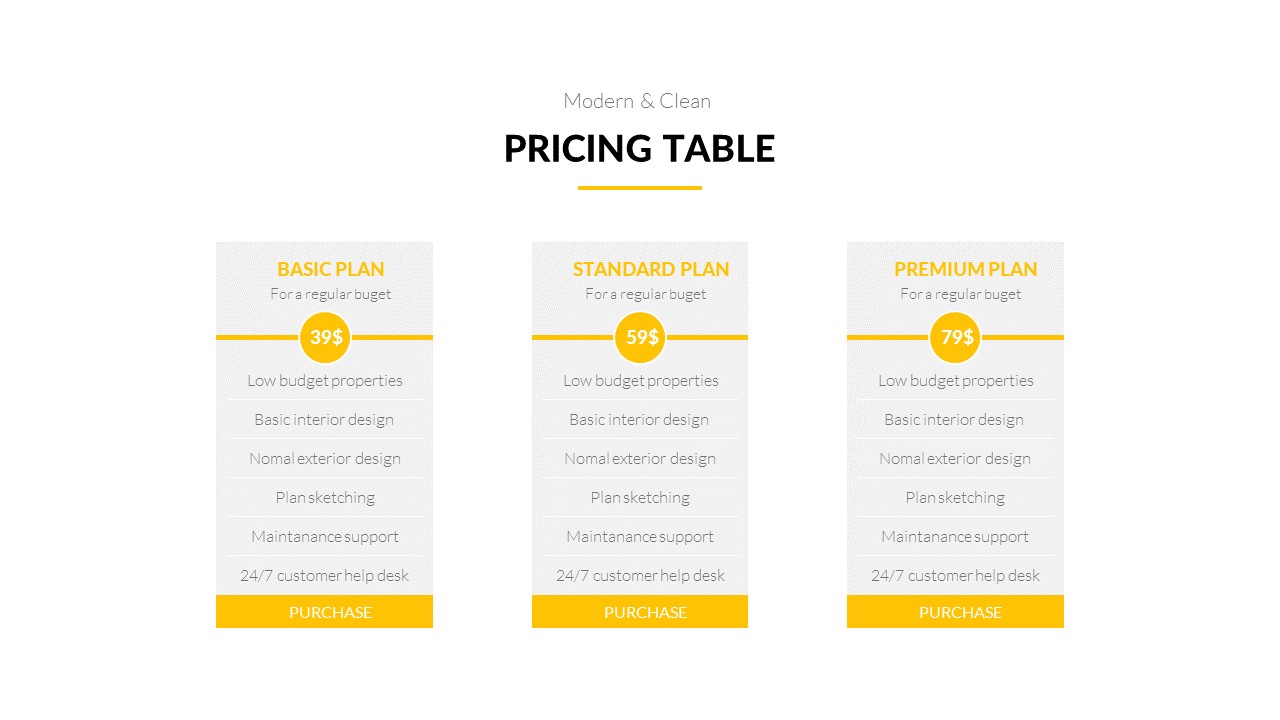Image resolution: width=1280 pixels, height=720 pixels.
Task: Select Maintanance support in Standard Plan
Action: pyautogui.click(x=640, y=537)
